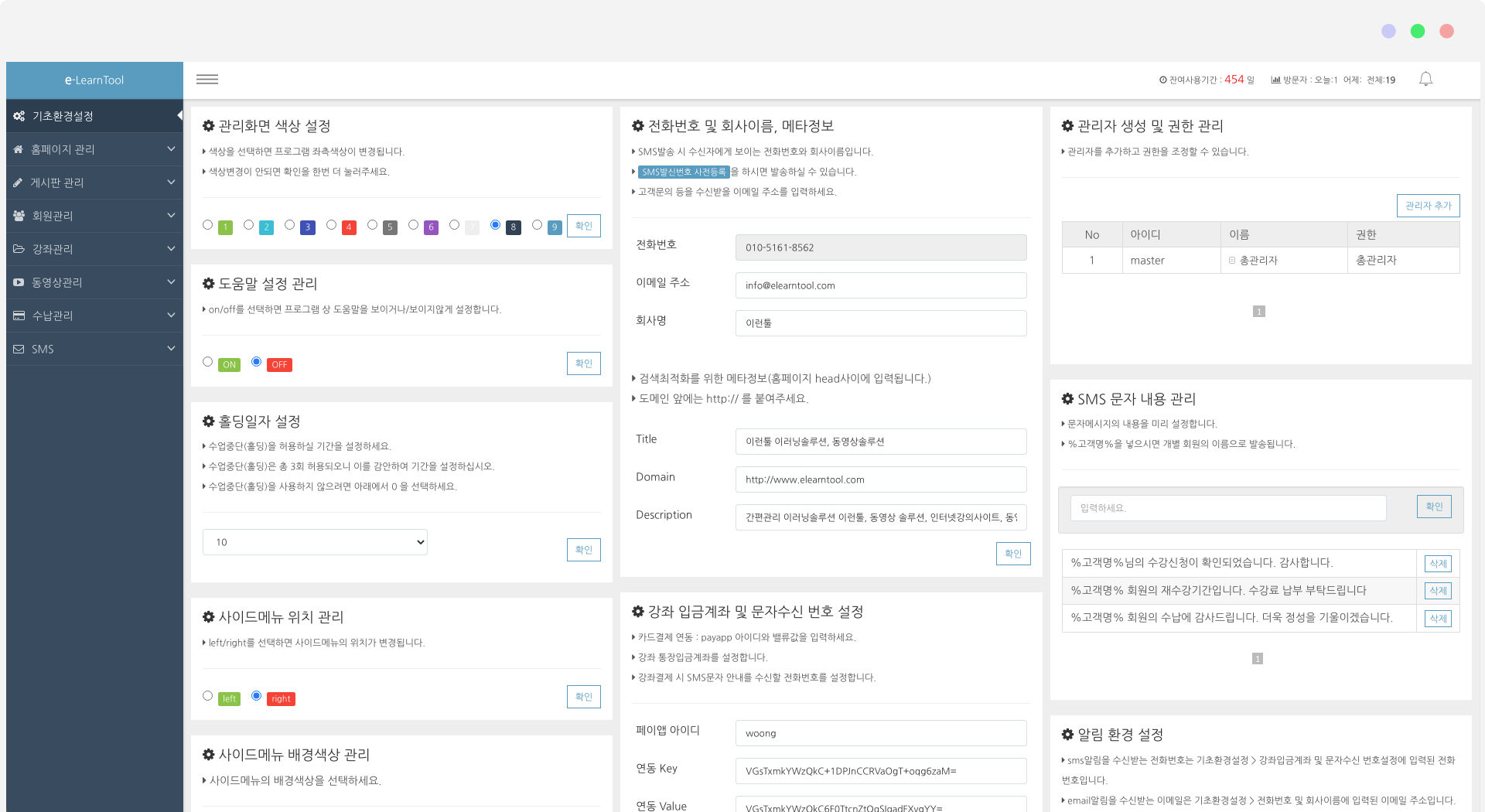Confirm color selection with 확인 button

point(584,226)
